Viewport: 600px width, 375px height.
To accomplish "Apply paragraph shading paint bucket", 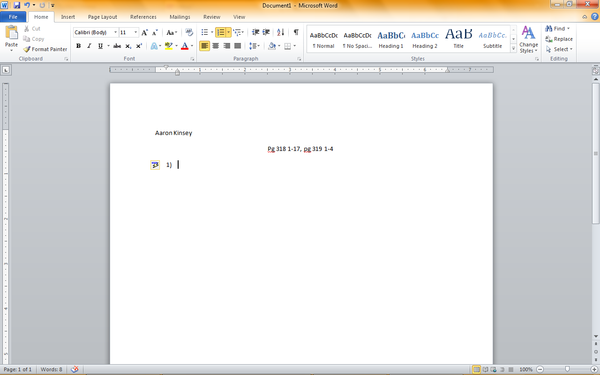I will pyautogui.click(x=272, y=46).
